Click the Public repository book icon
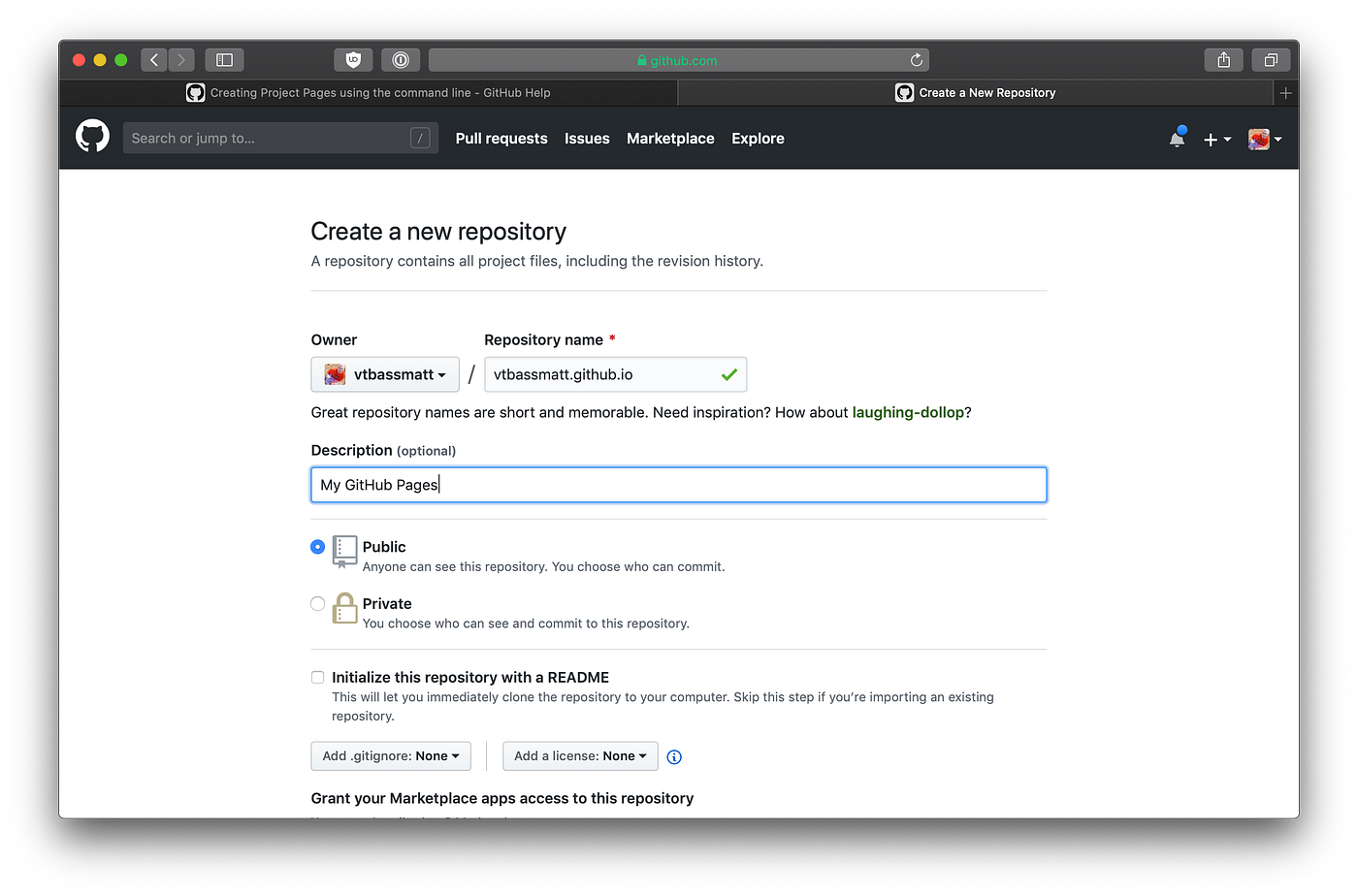 344,551
